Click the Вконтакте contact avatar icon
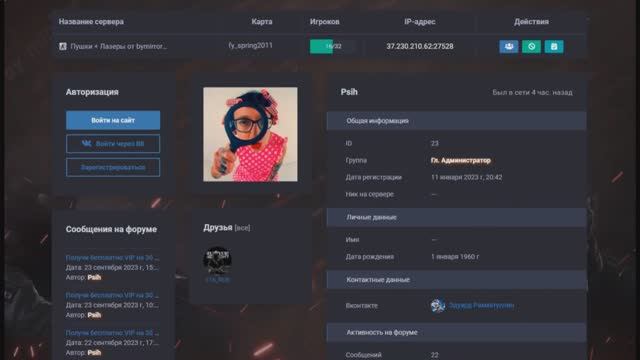 pyautogui.click(x=438, y=305)
